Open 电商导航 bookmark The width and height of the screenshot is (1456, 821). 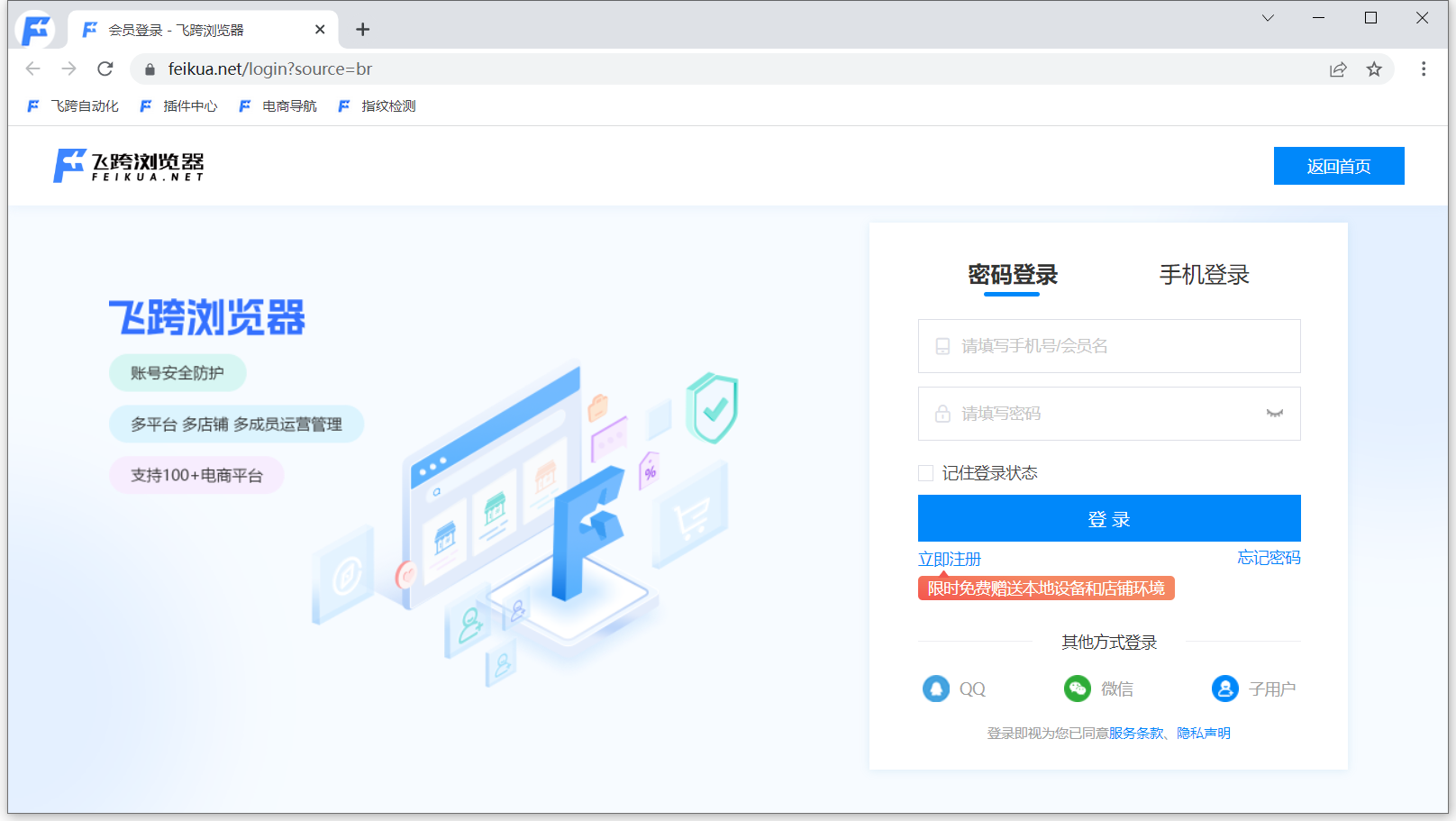tap(278, 106)
